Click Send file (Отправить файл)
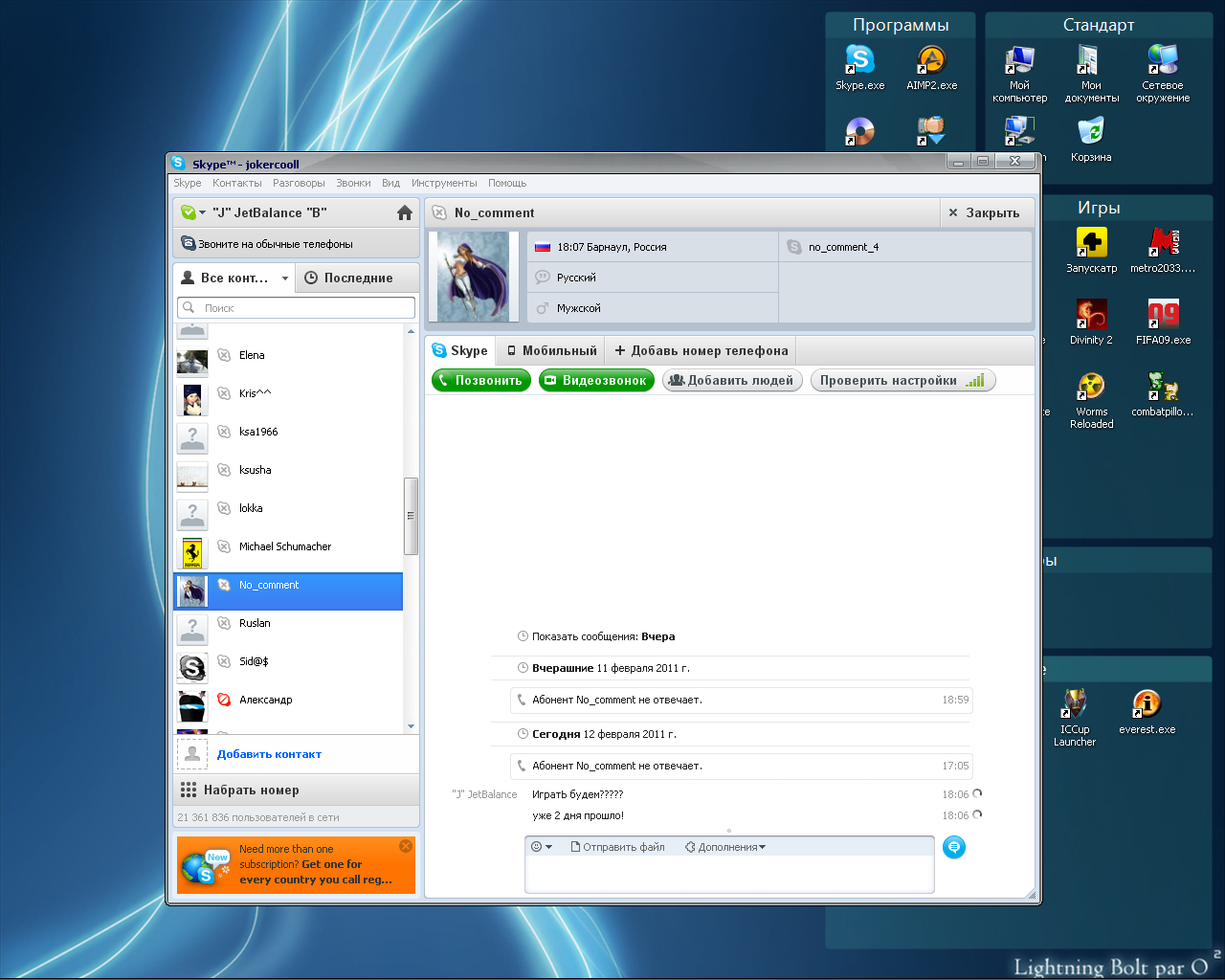1225x980 pixels. point(617,847)
